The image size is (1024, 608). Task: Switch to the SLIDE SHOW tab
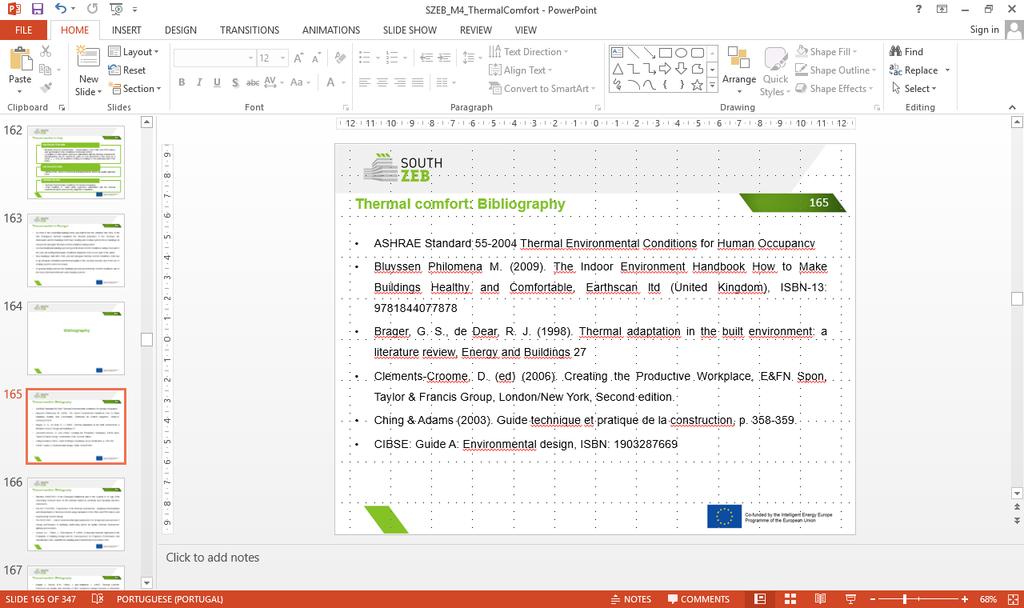click(409, 30)
